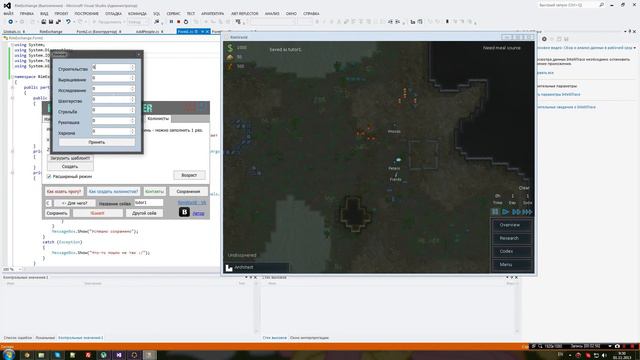Open the ПРОЕКТ menu
Image resolution: width=640 pixels, height=360 pixels.
point(61,13)
